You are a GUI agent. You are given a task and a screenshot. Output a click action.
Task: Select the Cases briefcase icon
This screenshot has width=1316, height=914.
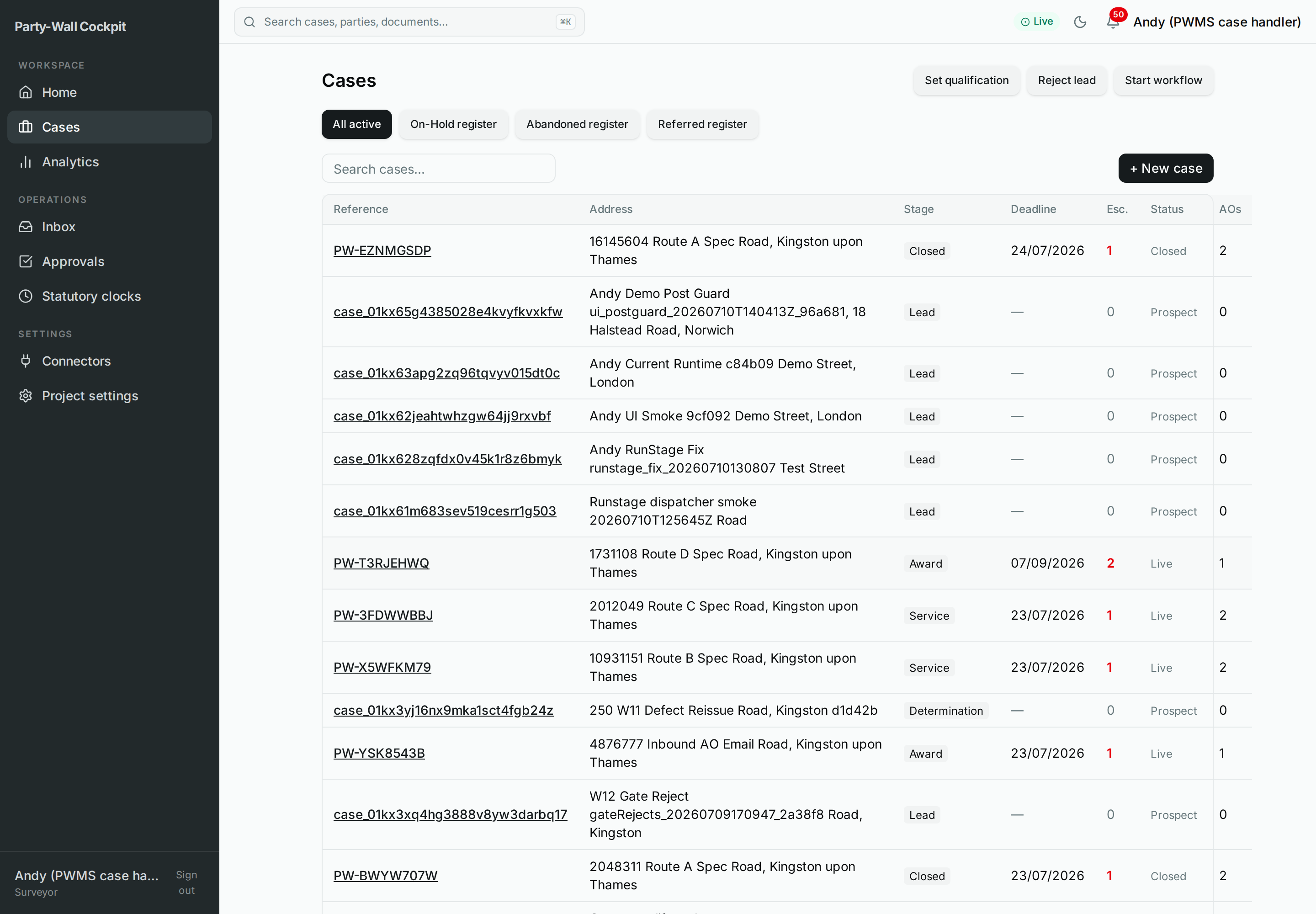pyautogui.click(x=26, y=127)
